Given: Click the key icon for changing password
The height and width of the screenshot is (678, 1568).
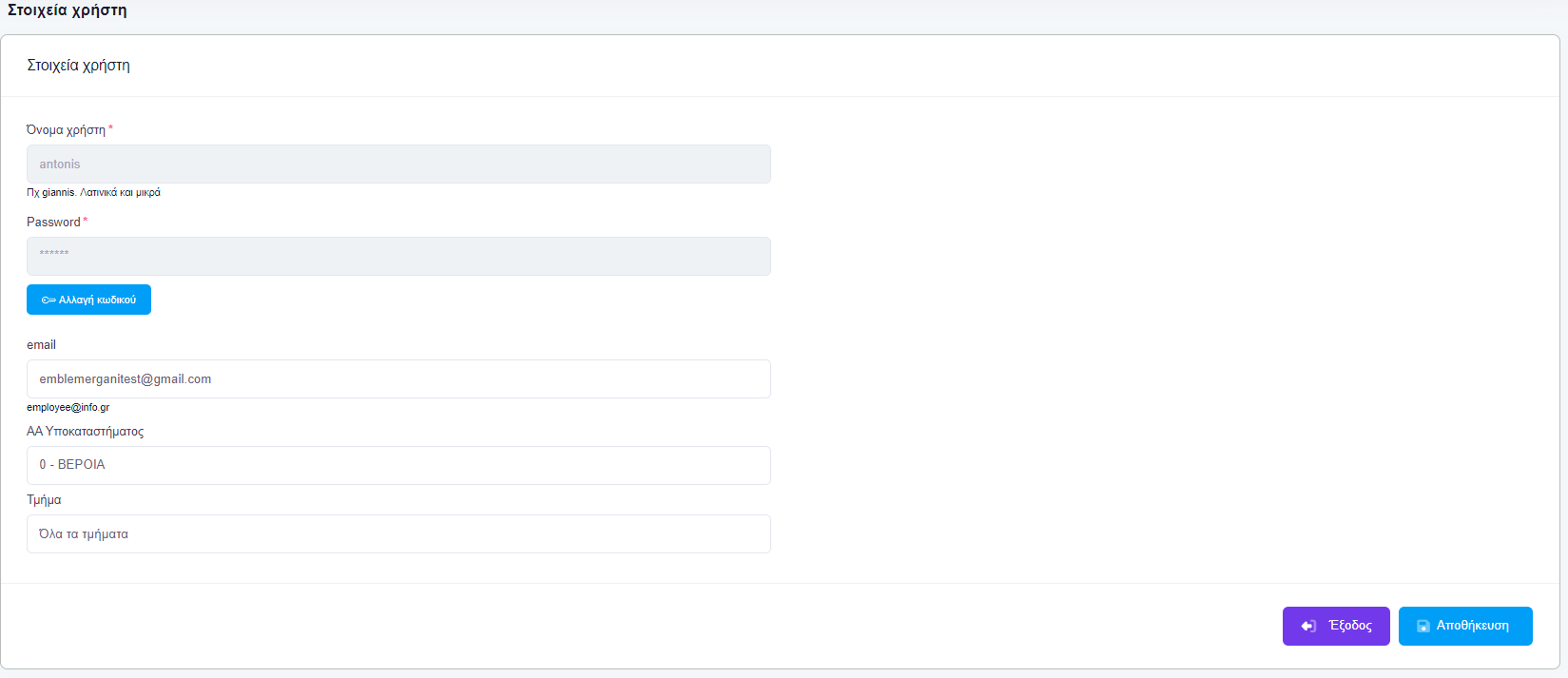Looking at the screenshot, I should [x=48, y=300].
